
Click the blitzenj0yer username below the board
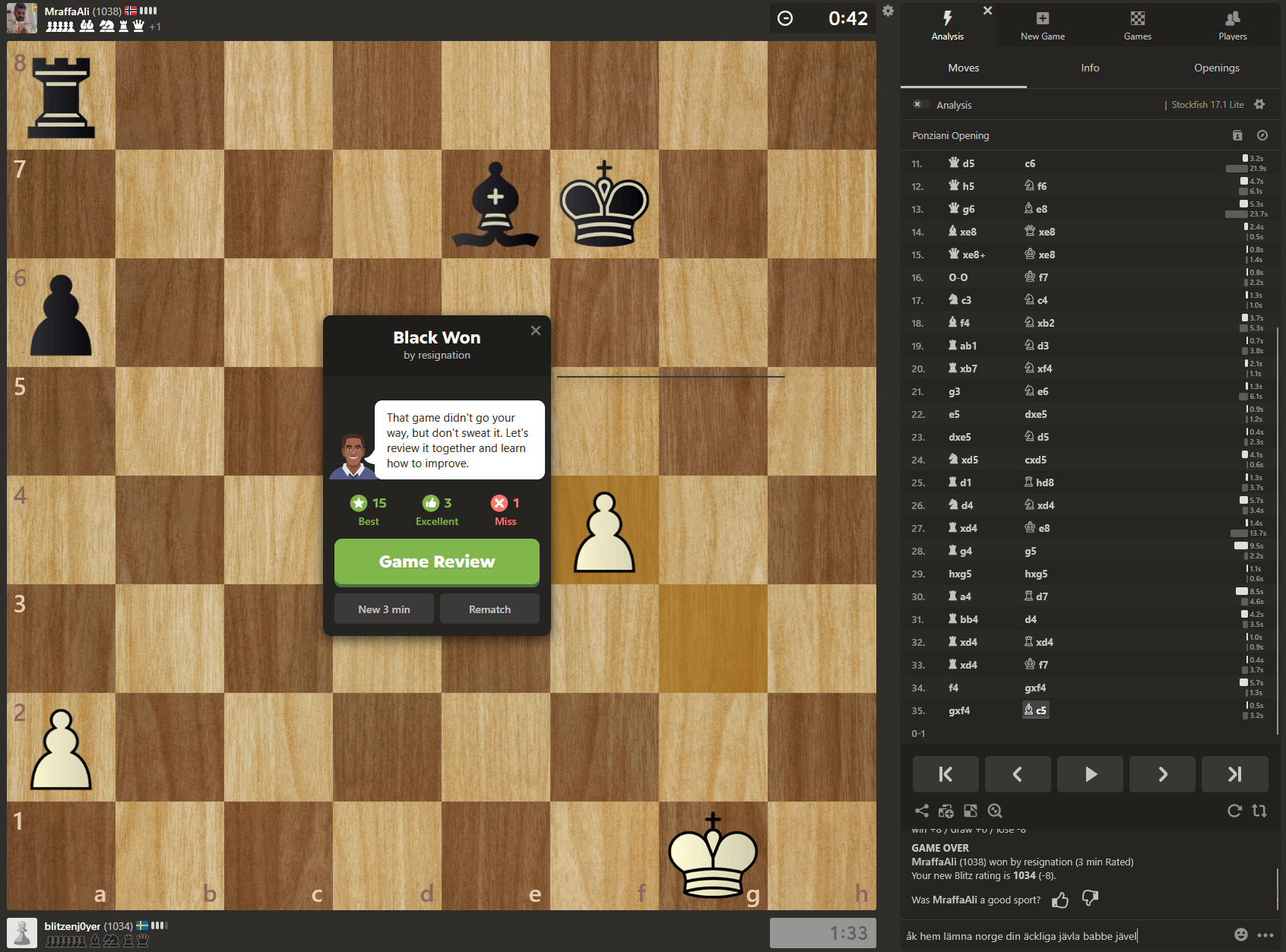point(72,926)
